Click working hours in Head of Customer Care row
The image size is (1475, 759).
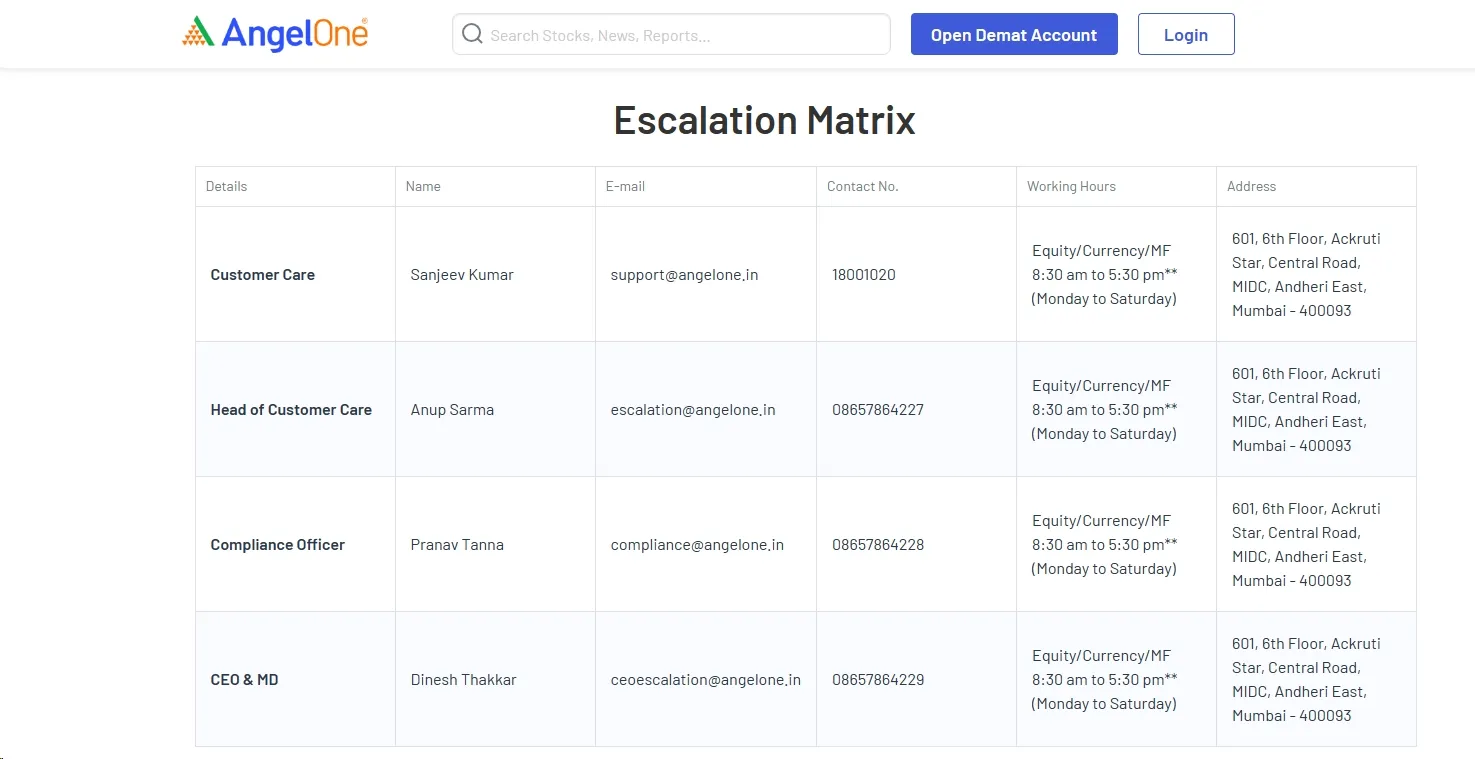point(1105,410)
